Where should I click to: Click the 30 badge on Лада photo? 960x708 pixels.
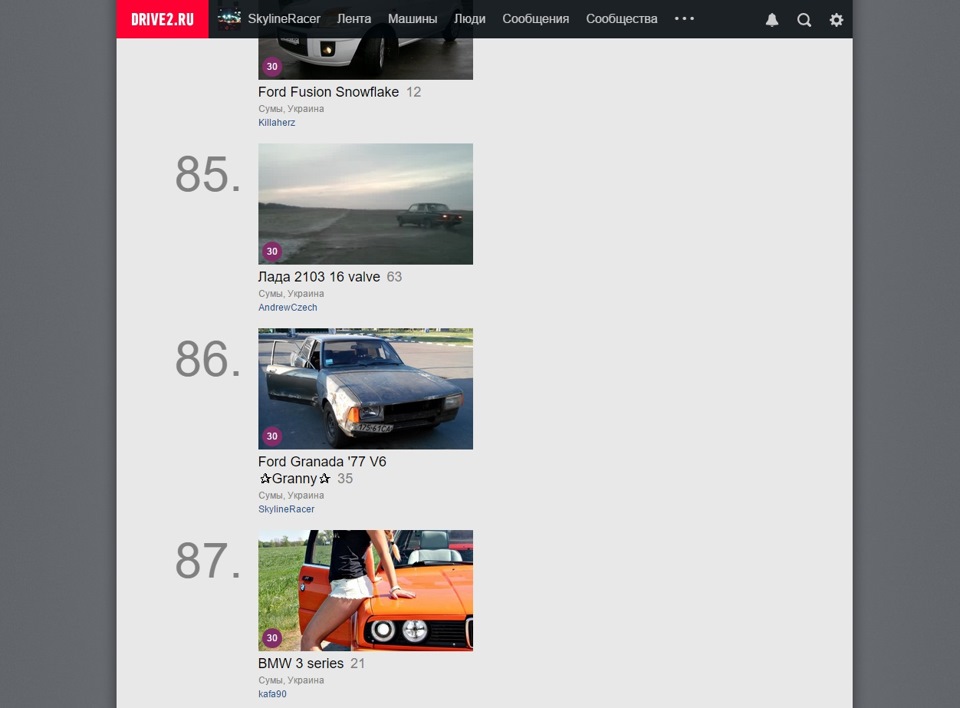[272, 251]
